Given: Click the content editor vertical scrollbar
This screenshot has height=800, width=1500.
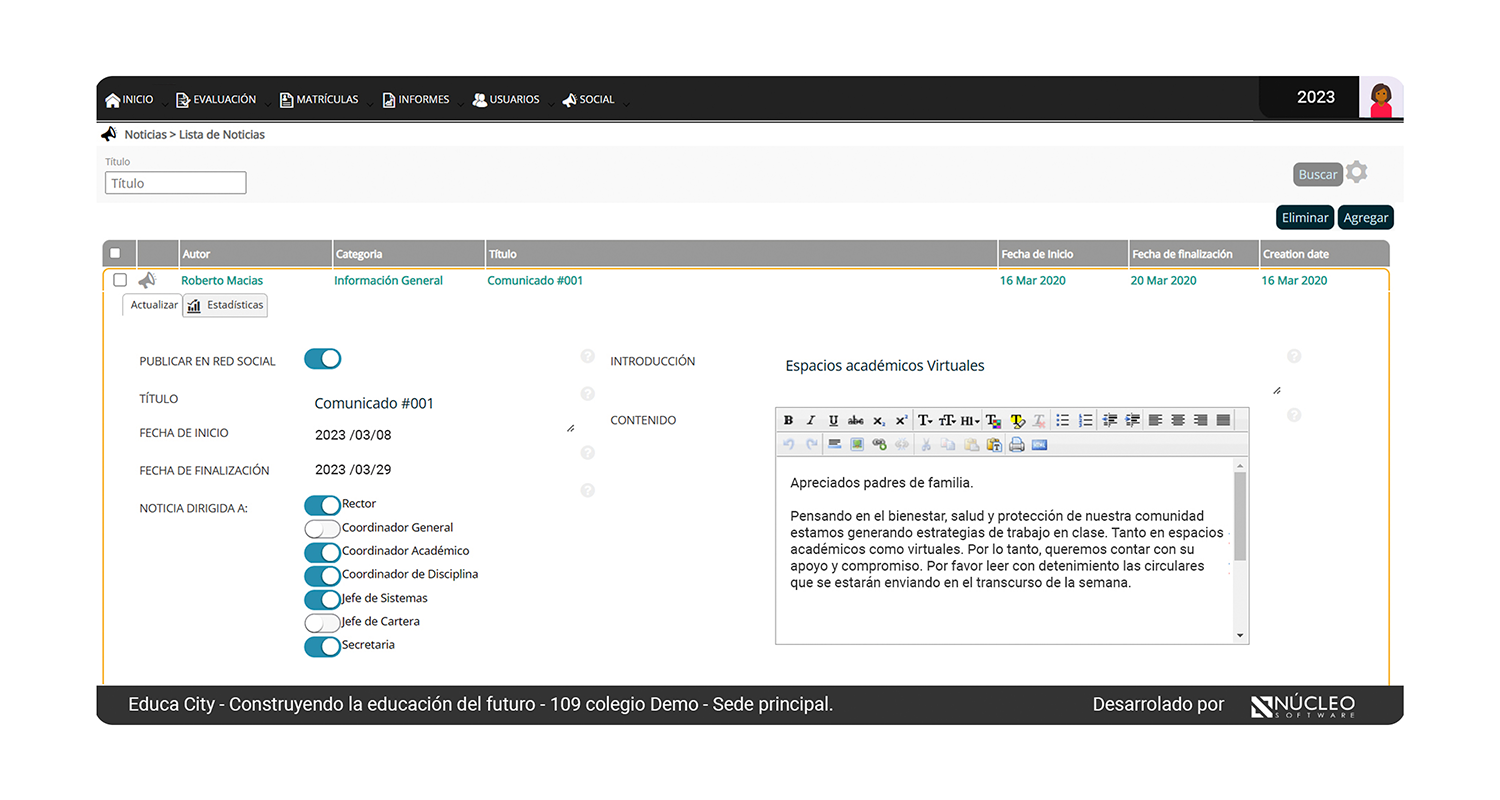Looking at the screenshot, I should tap(1240, 516).
